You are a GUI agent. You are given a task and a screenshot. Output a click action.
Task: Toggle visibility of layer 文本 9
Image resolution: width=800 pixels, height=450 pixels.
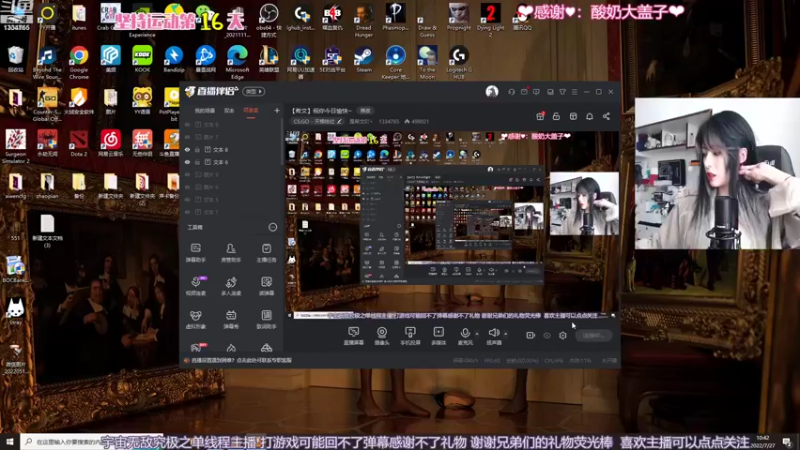point(187,124)
